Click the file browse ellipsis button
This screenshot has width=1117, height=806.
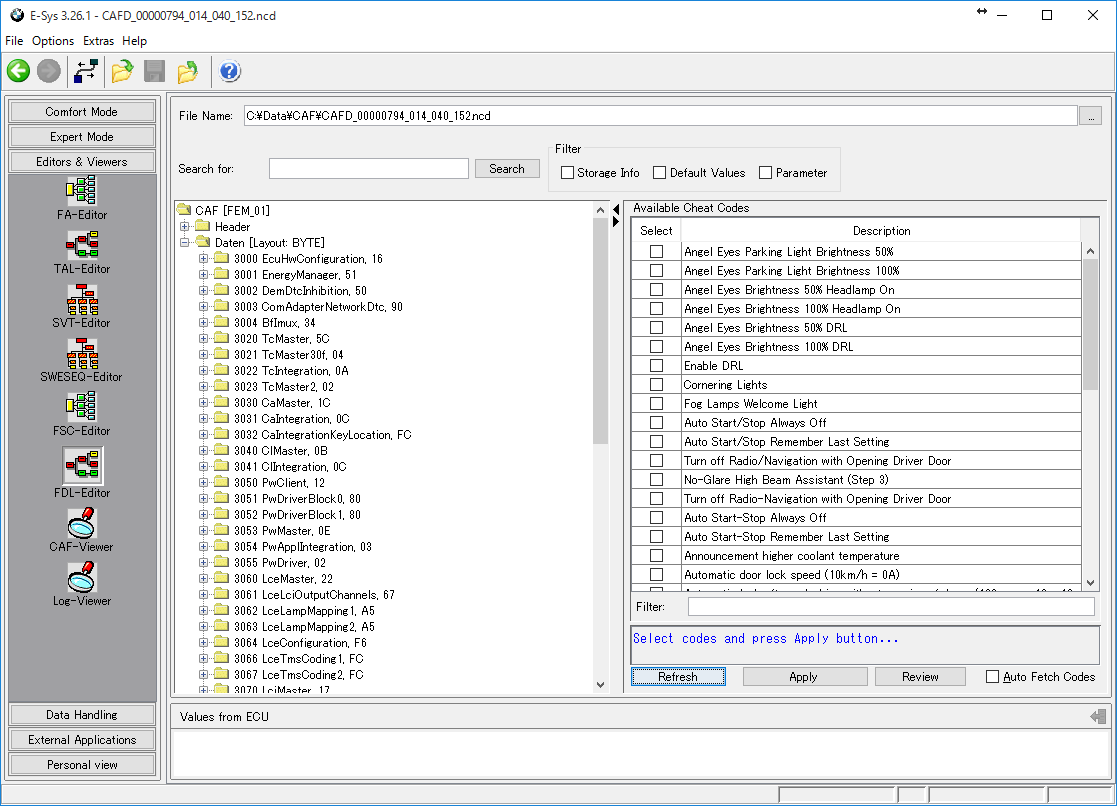click(1091, 115)
